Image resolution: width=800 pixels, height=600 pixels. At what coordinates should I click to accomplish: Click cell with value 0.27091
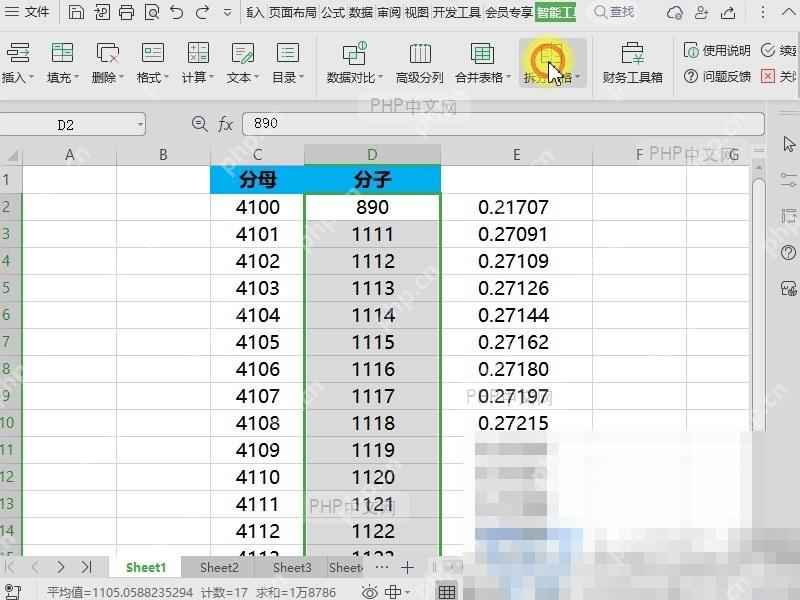[x=514, y=234]
